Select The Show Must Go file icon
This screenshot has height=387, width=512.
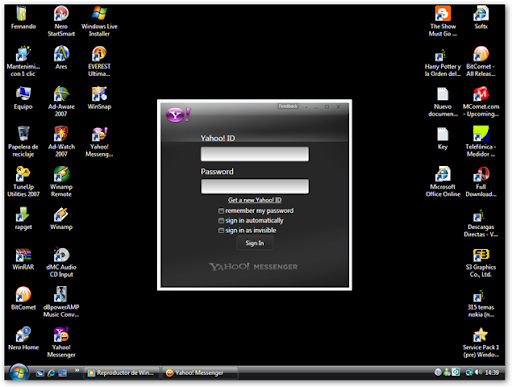pyautogui.click(x=443, y=14)
